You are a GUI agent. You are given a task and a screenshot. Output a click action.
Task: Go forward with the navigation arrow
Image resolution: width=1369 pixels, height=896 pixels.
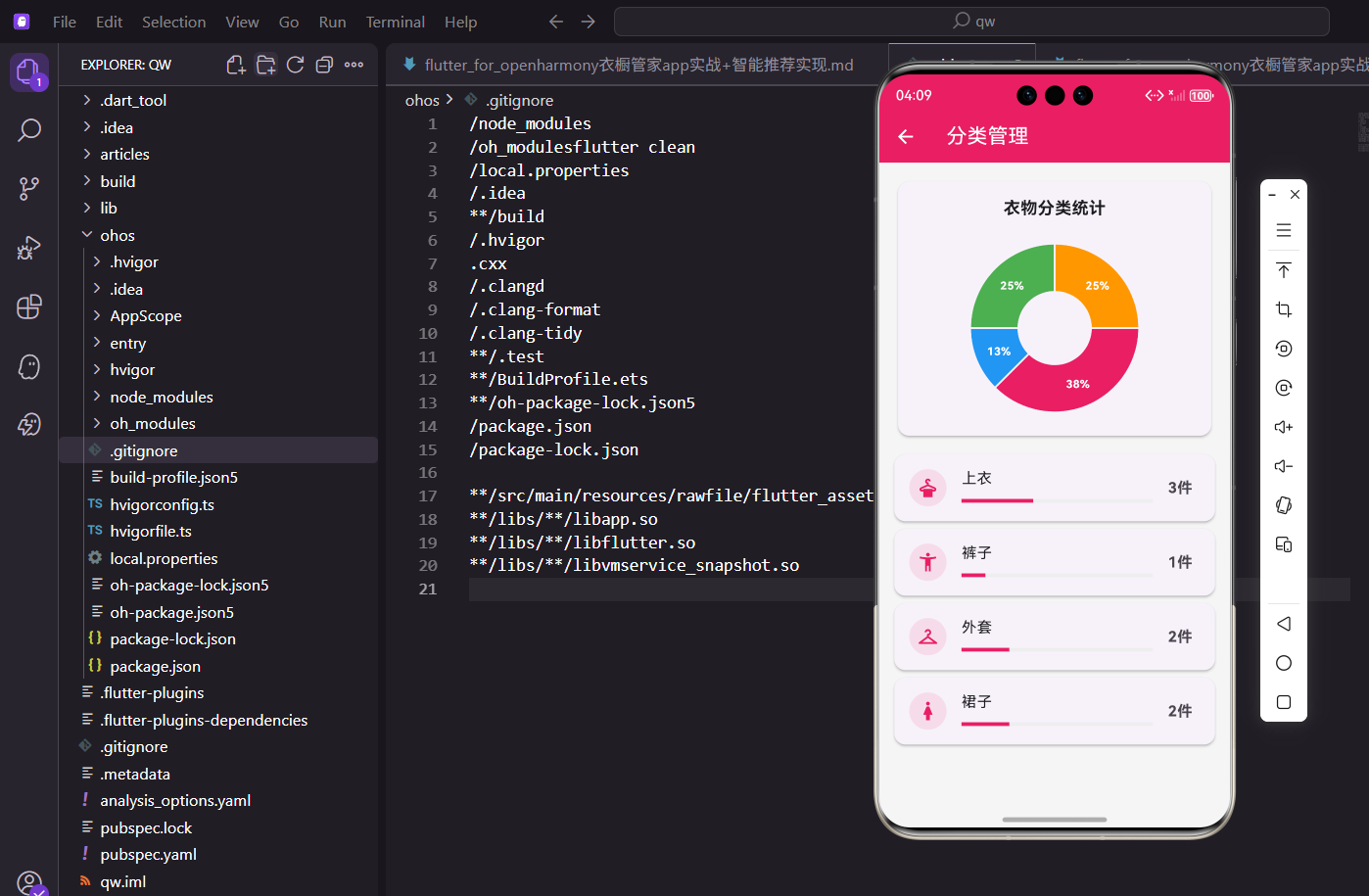tap(588, 22)
